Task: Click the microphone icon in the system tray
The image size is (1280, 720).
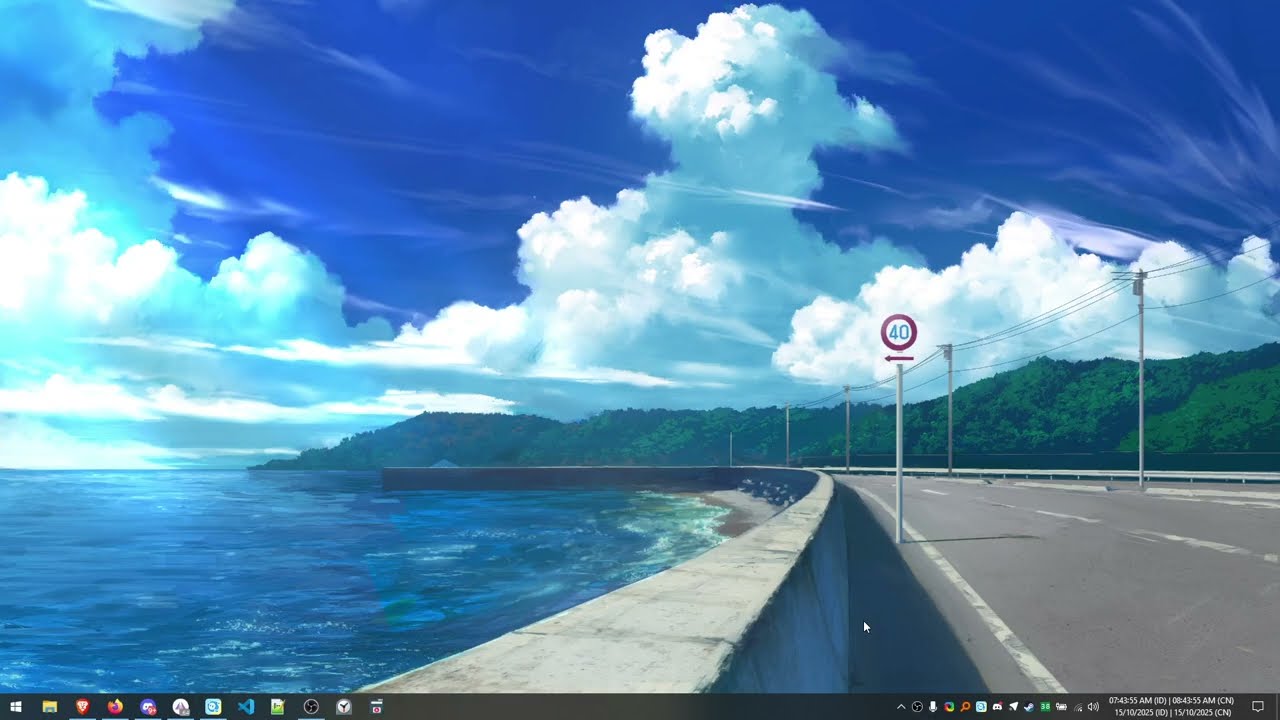Action: (x=933, y=707)
